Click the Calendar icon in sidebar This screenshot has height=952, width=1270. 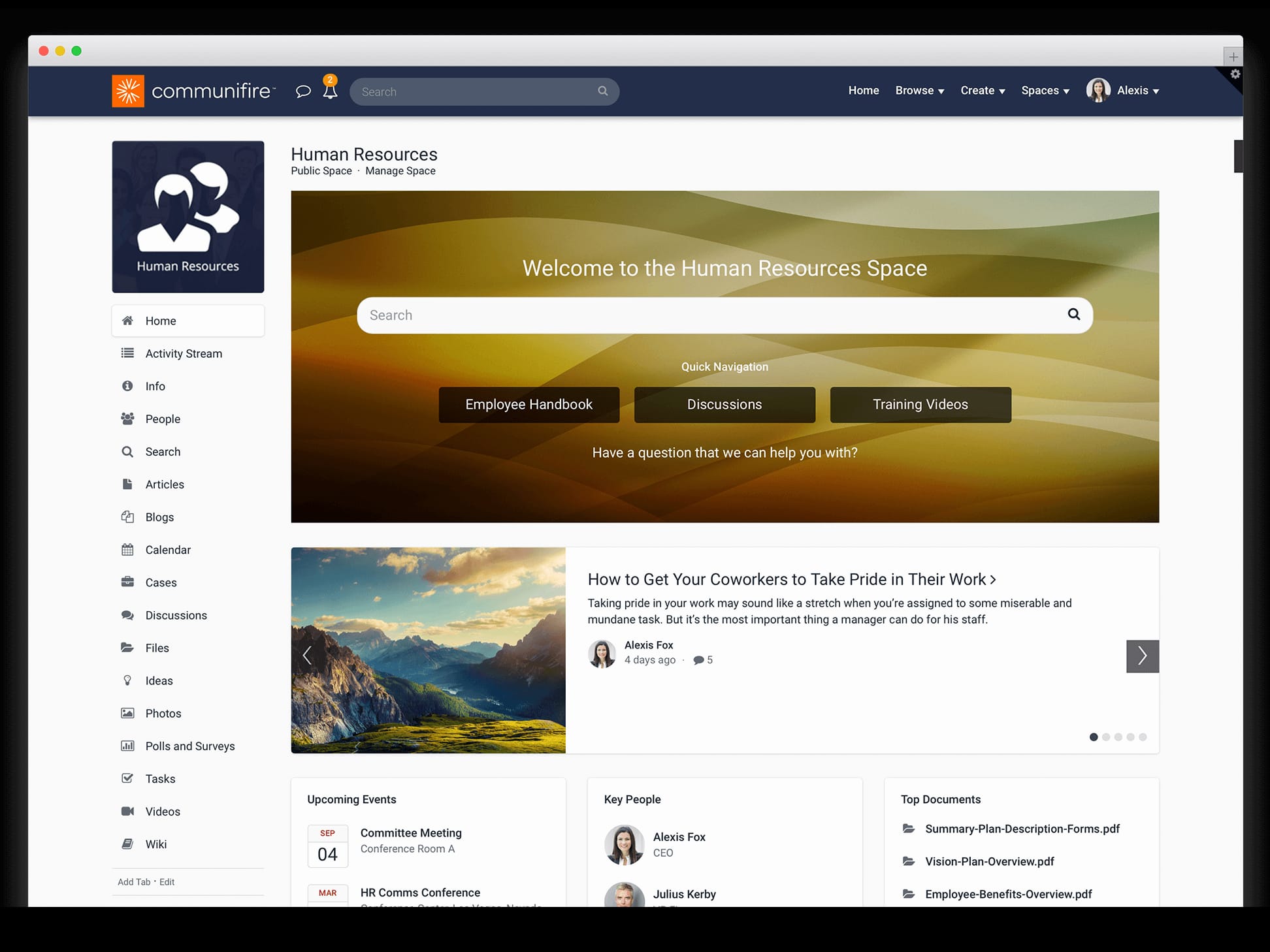pyautogui.click(x=127, y=549)
